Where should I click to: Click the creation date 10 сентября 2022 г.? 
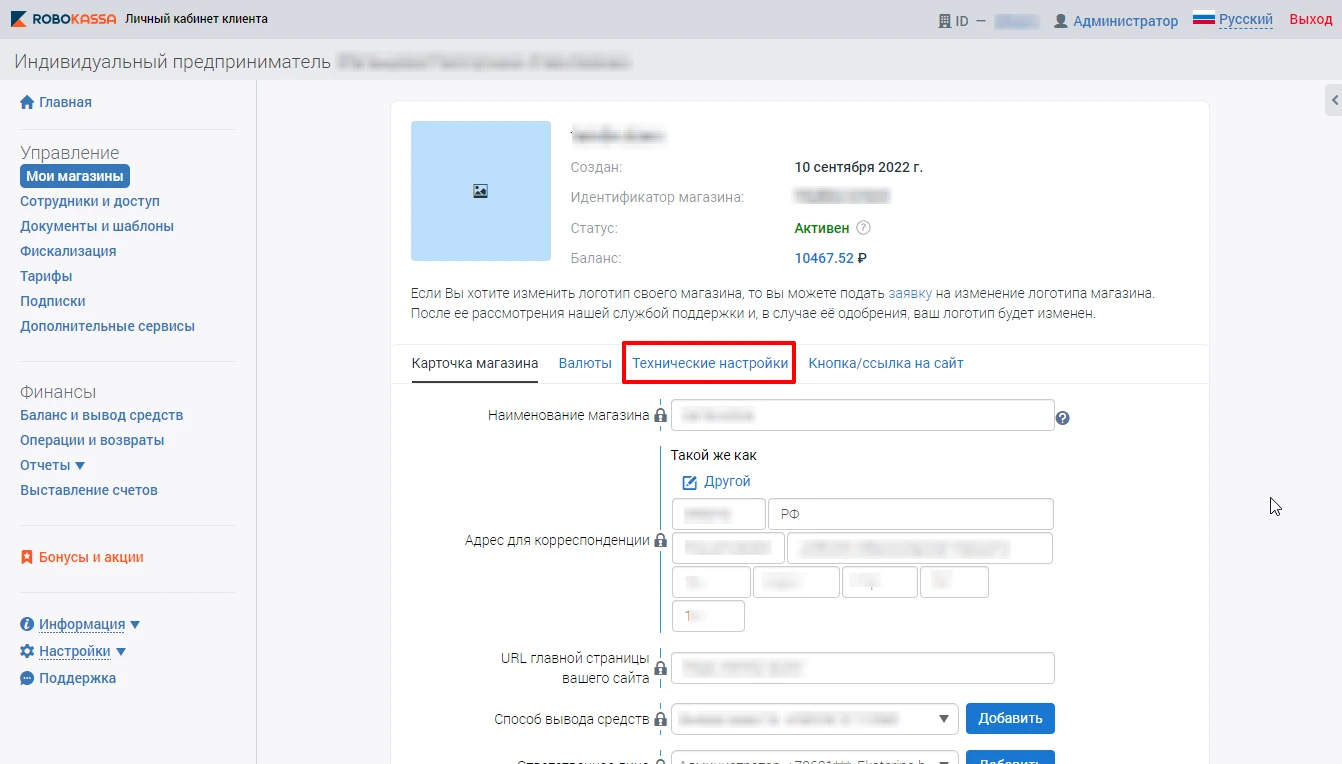[x=858, y=167]
